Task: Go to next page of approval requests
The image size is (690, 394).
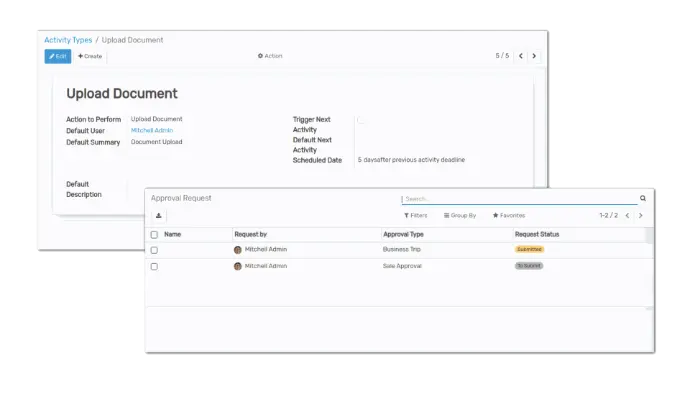Action: pyautogui.click(x=641, y=216)
